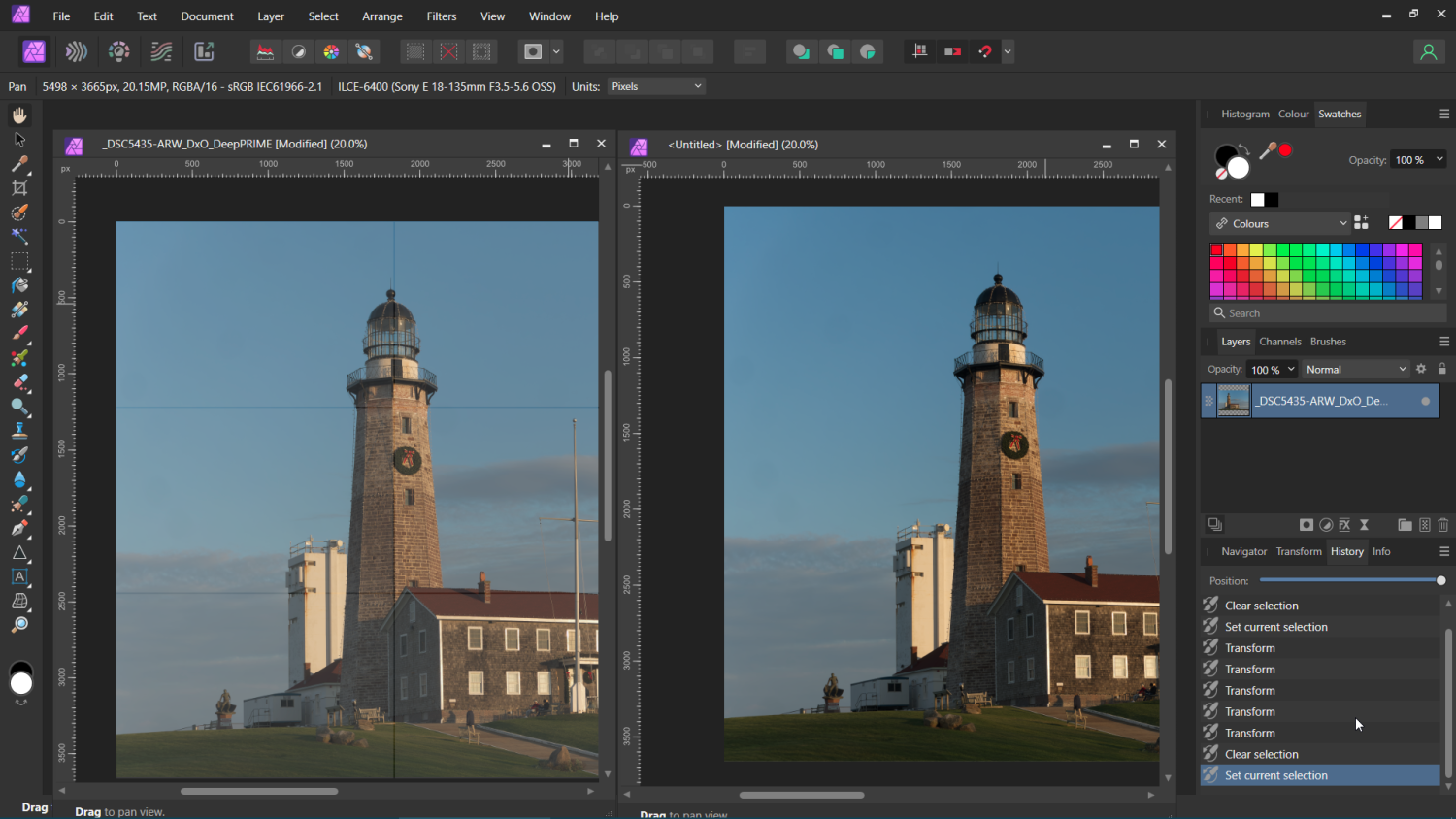Screen dimensions: 1456x819
Task: Select the Clear selection history entry at top
Action: 1261,606
